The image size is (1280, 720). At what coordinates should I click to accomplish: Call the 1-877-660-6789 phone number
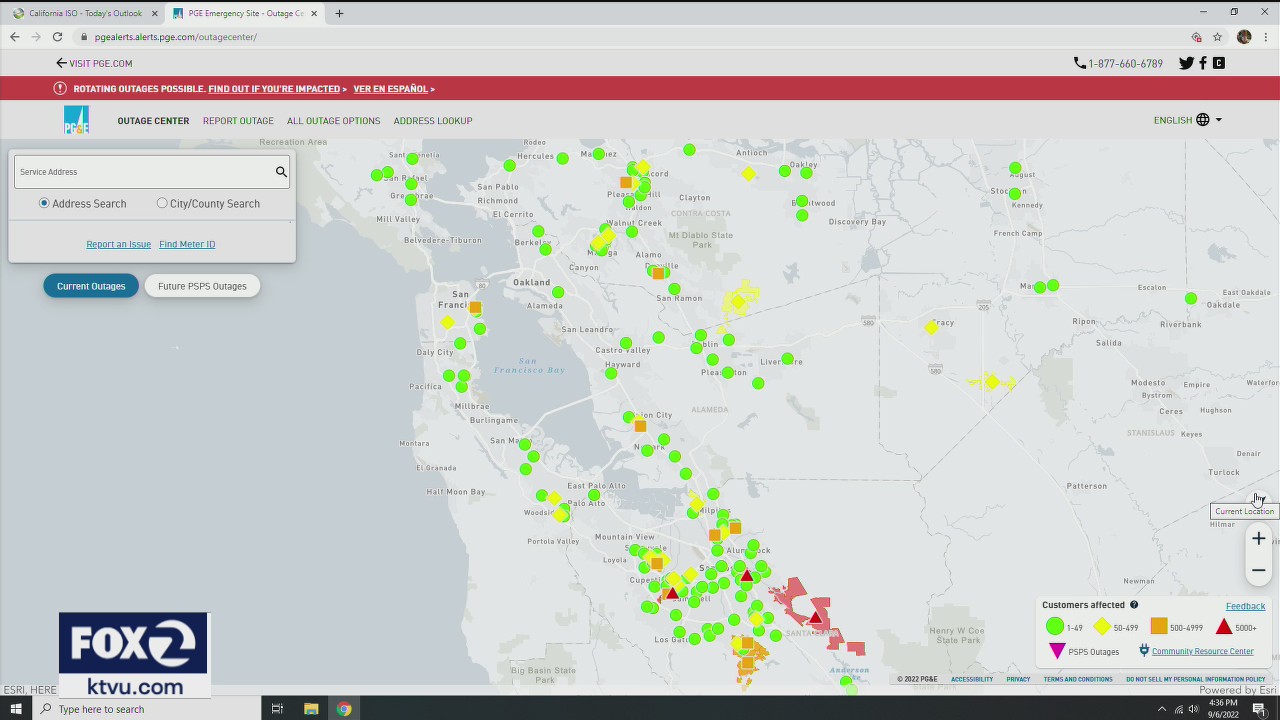(1118, 63)
